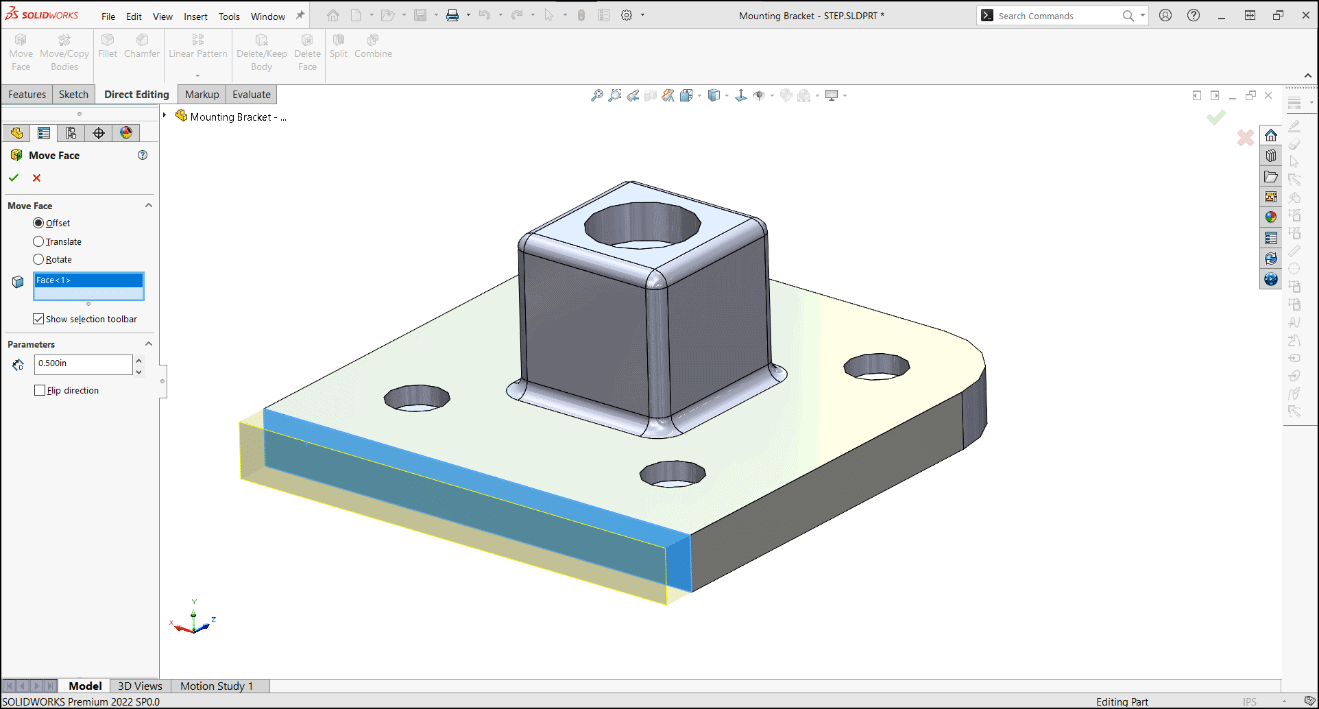This screenshot has width=1319, height=709.
Task: Collapse the Parameters section
Action: [149, 344]
